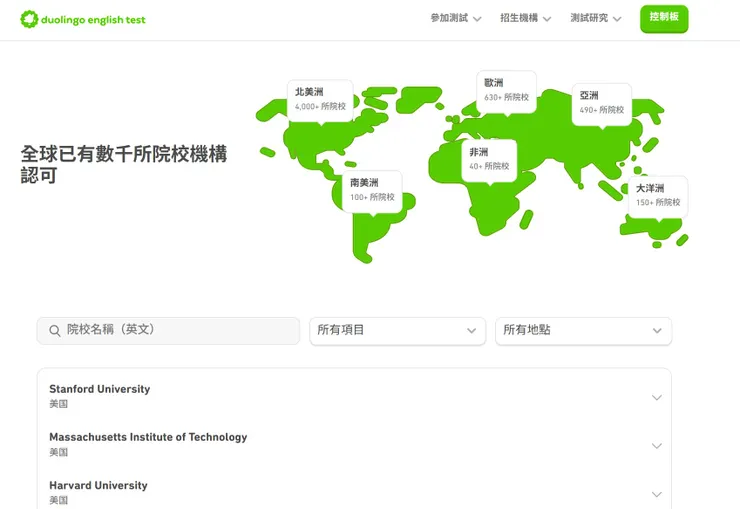Viewport: 740px width, 509px height.
Task: Click the 490+ 所院校 count text
Action: (x=602, y=110)
